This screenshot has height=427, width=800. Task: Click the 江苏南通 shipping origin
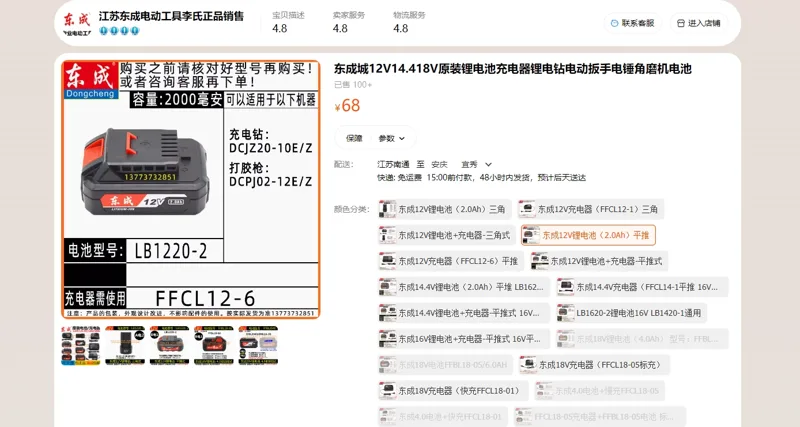pyautogui.click(x=393, y=164)
